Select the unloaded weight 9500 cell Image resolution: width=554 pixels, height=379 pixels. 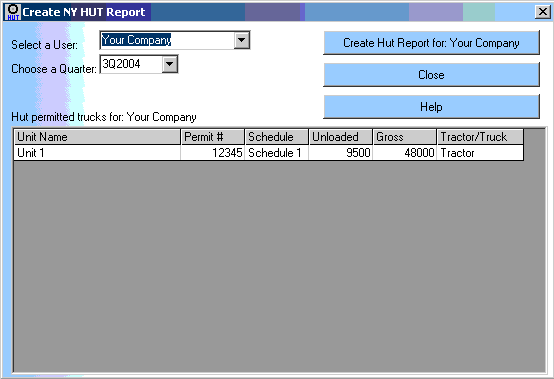click(x=341, y=153)
